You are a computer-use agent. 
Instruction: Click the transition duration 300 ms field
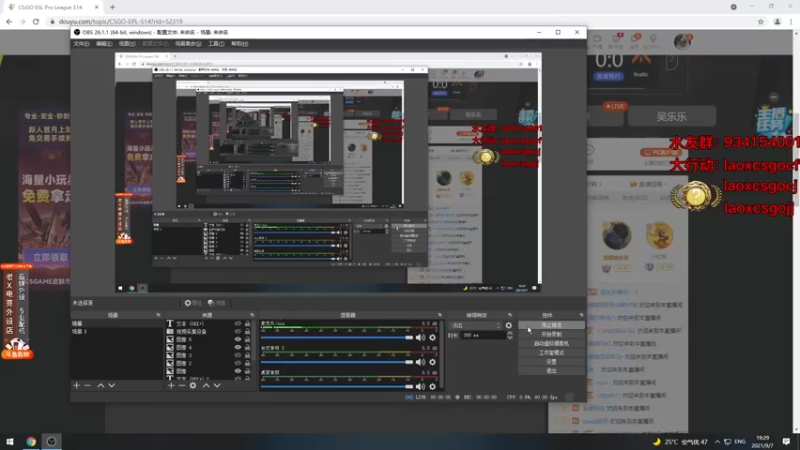coord(483,335)
